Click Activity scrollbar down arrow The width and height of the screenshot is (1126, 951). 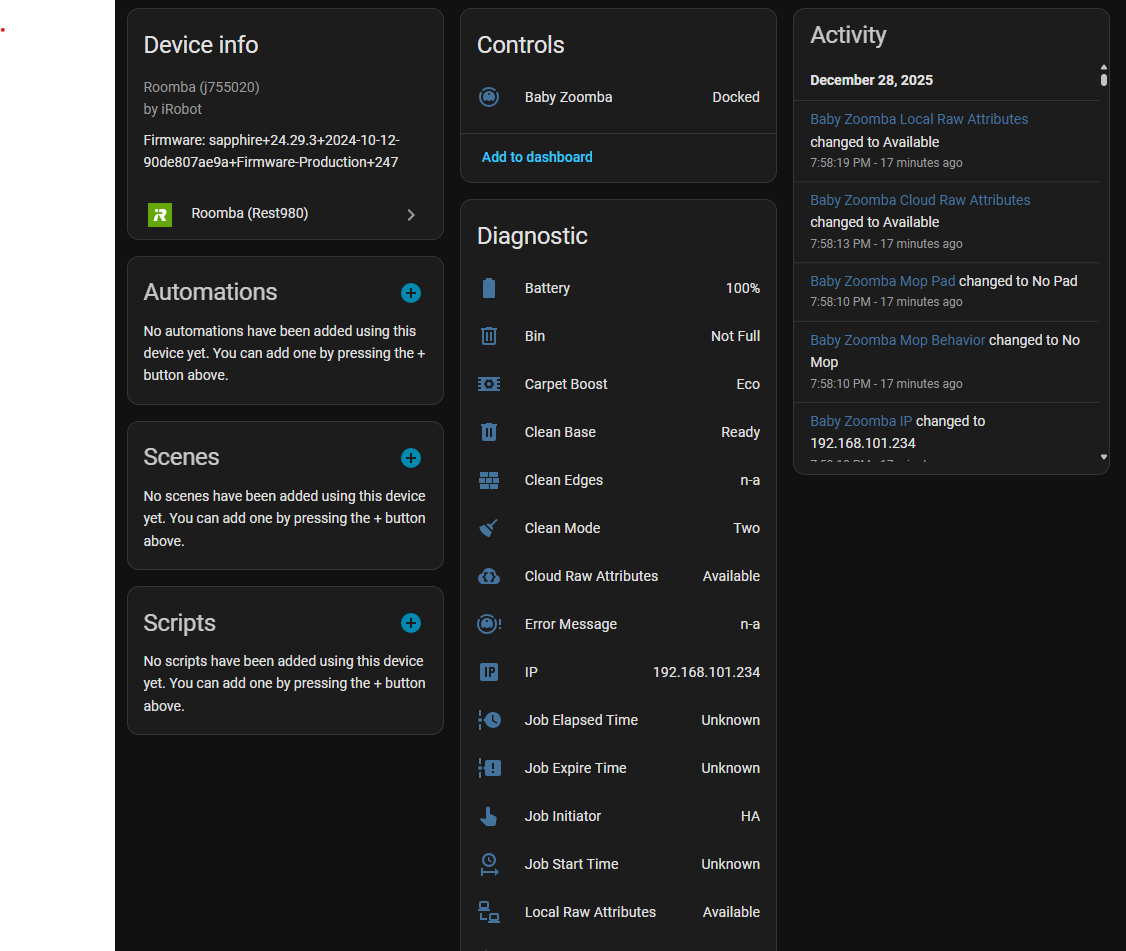pos(1104,457)
